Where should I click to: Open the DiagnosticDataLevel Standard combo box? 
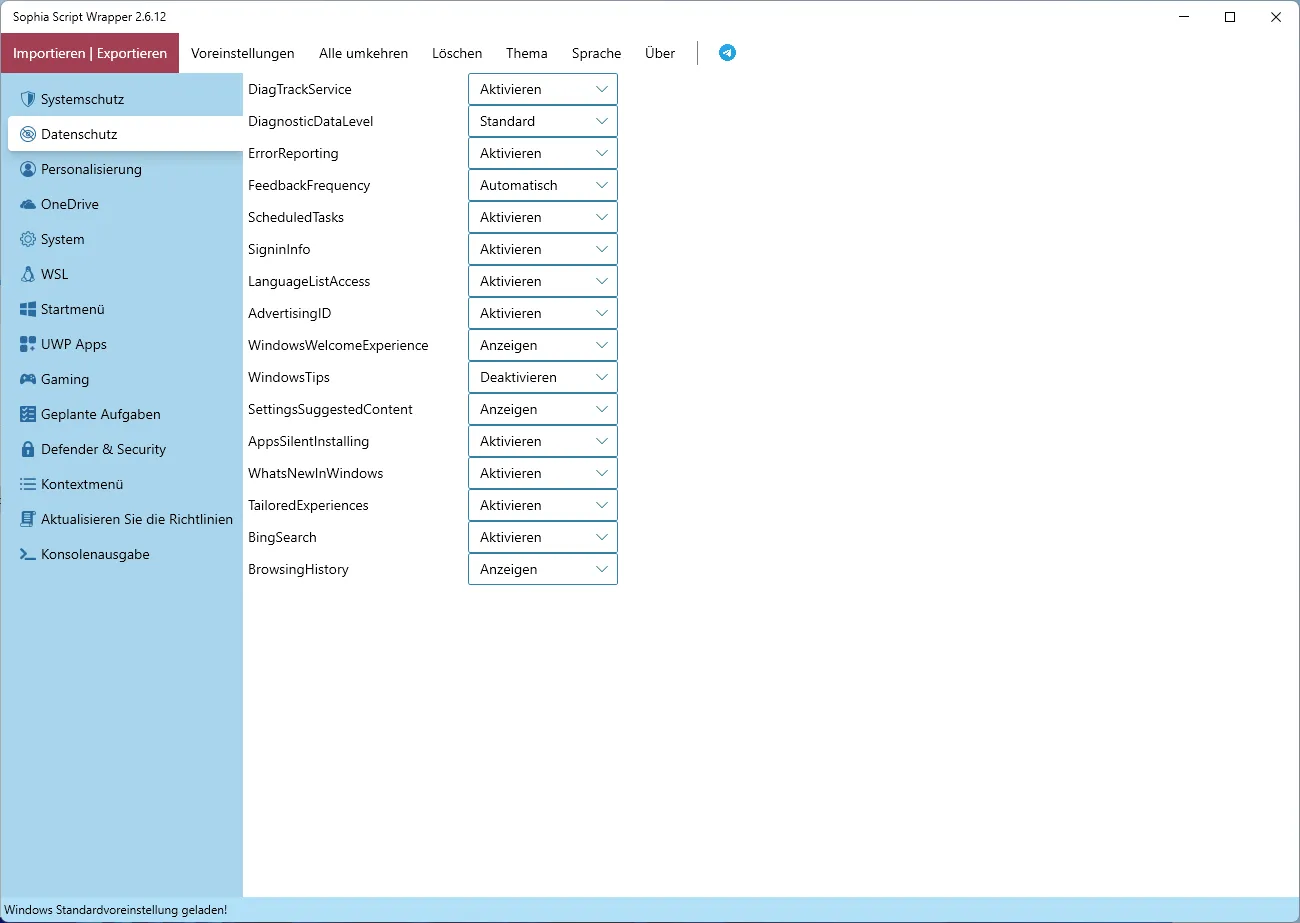[543, 121]
